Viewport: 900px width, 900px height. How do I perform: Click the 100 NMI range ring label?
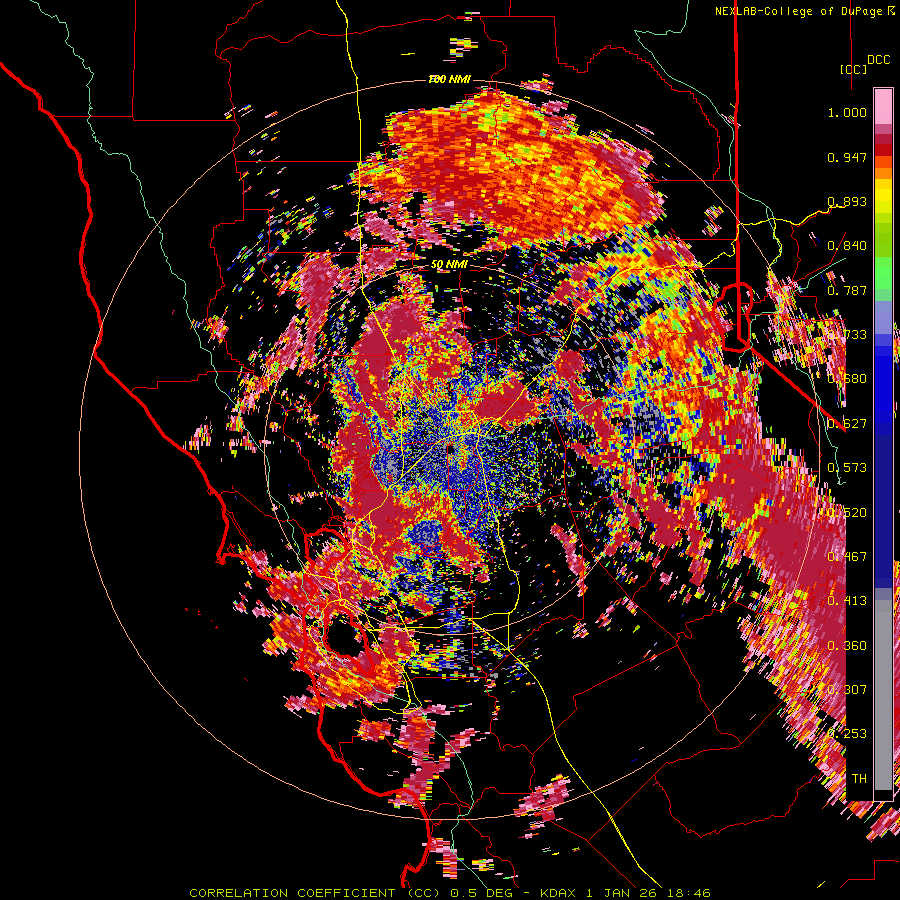(x=449, y=79)
